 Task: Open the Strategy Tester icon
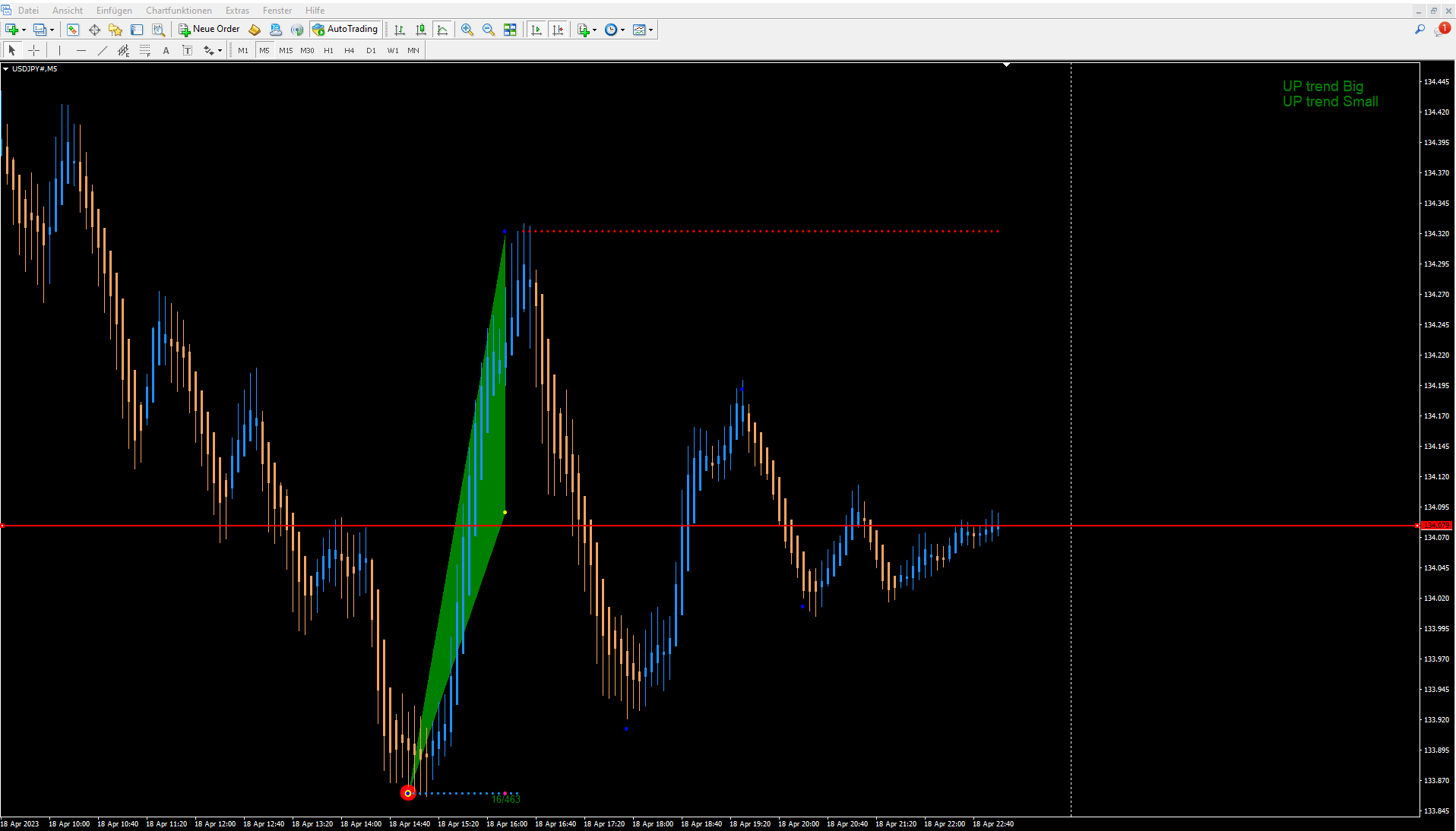tap(158, 30)
